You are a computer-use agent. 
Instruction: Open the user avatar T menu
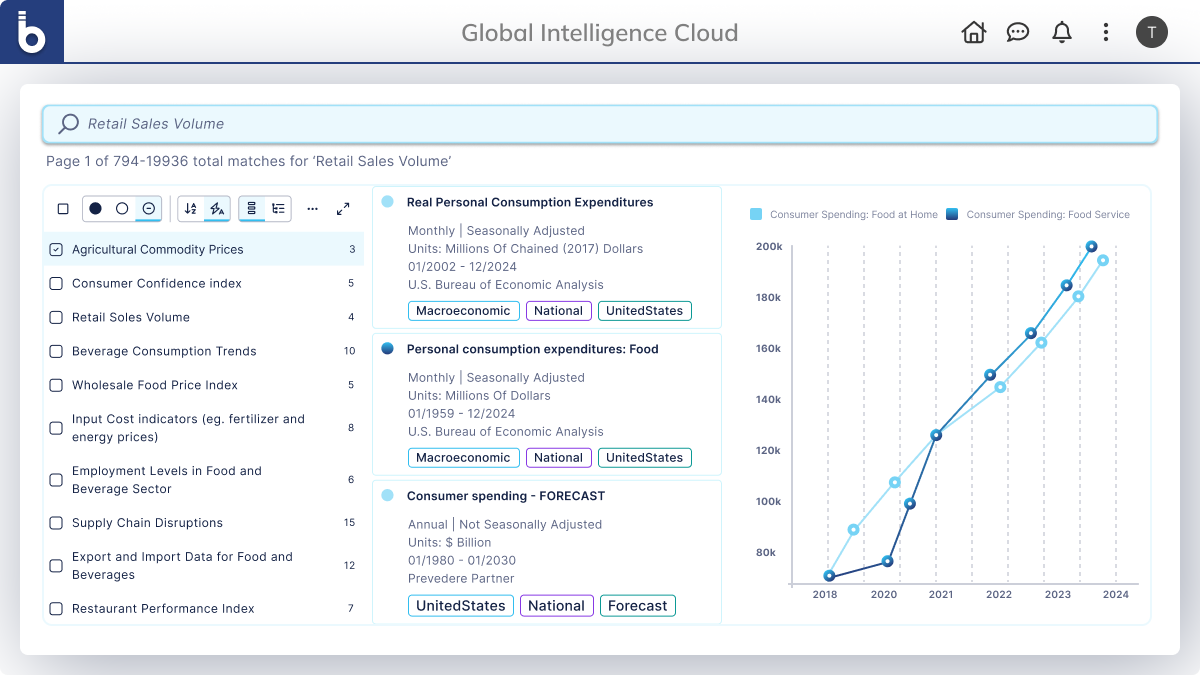tap(1151, 32)
